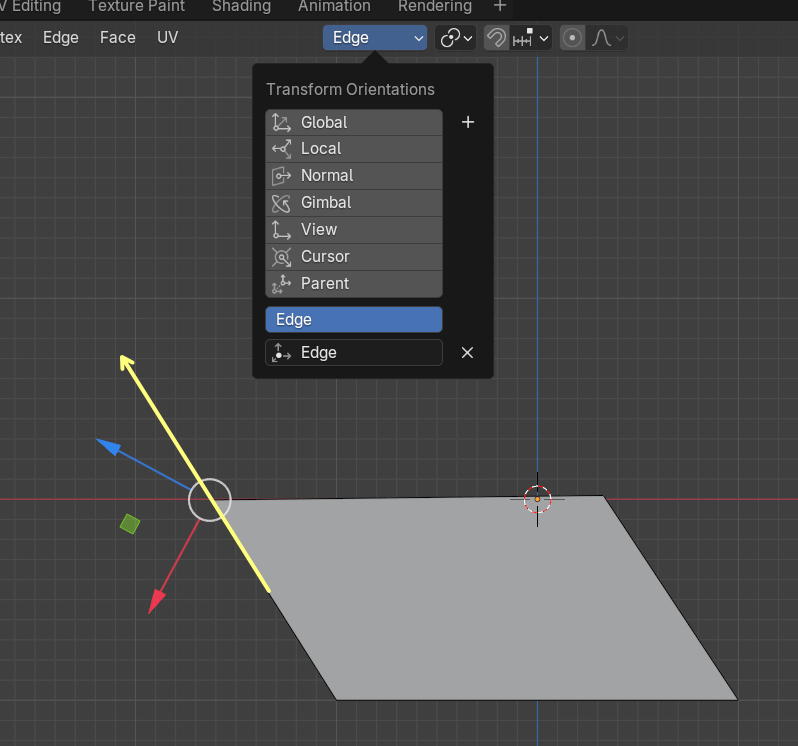Switch to Shading workspace tab
798x746 pixels.
pos(241,7)
